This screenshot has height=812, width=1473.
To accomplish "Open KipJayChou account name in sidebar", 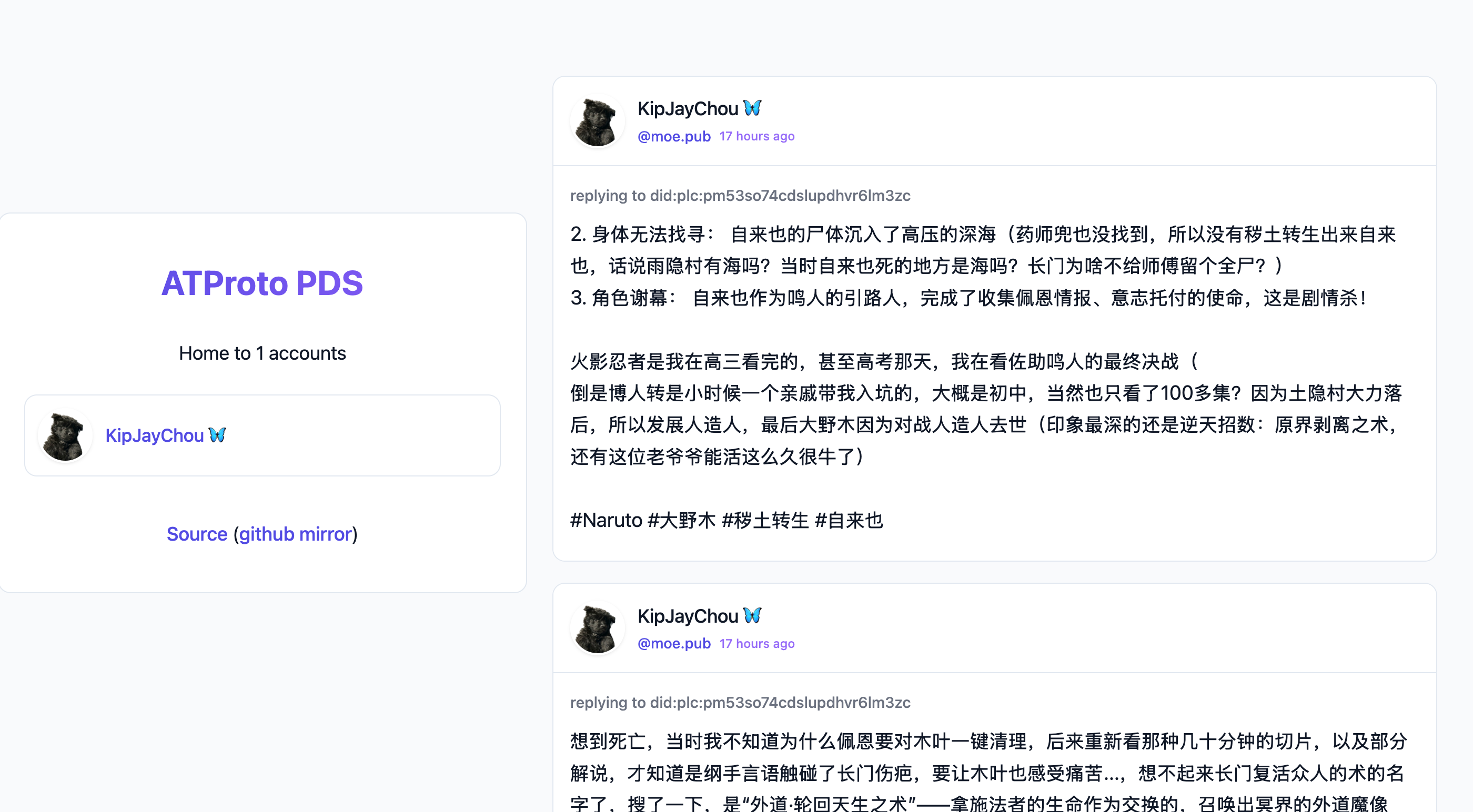I will (154, 436).
